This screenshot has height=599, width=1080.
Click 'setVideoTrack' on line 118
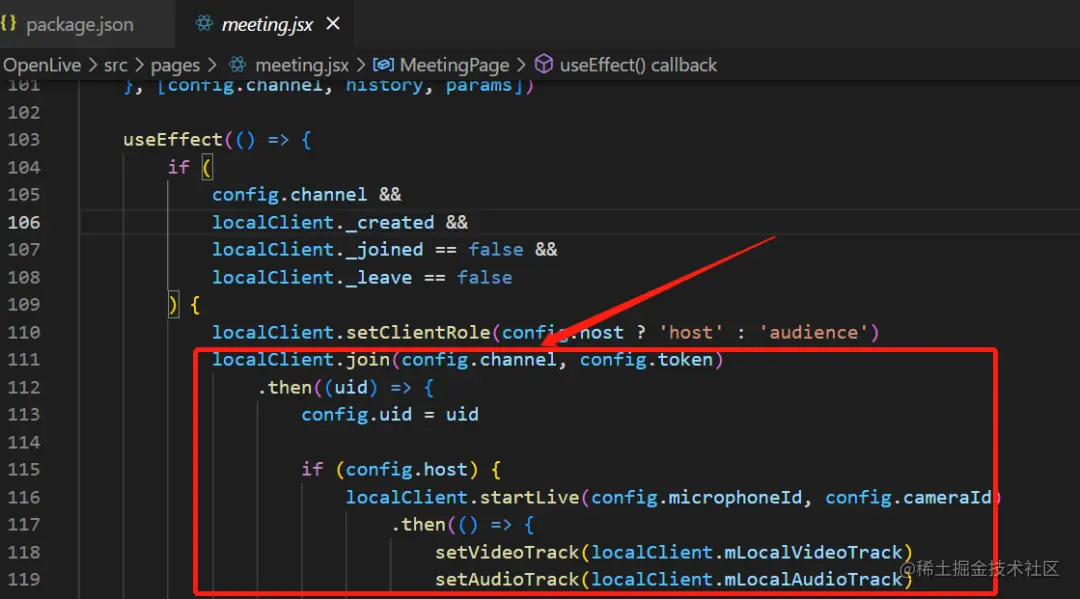click(507, 552)
